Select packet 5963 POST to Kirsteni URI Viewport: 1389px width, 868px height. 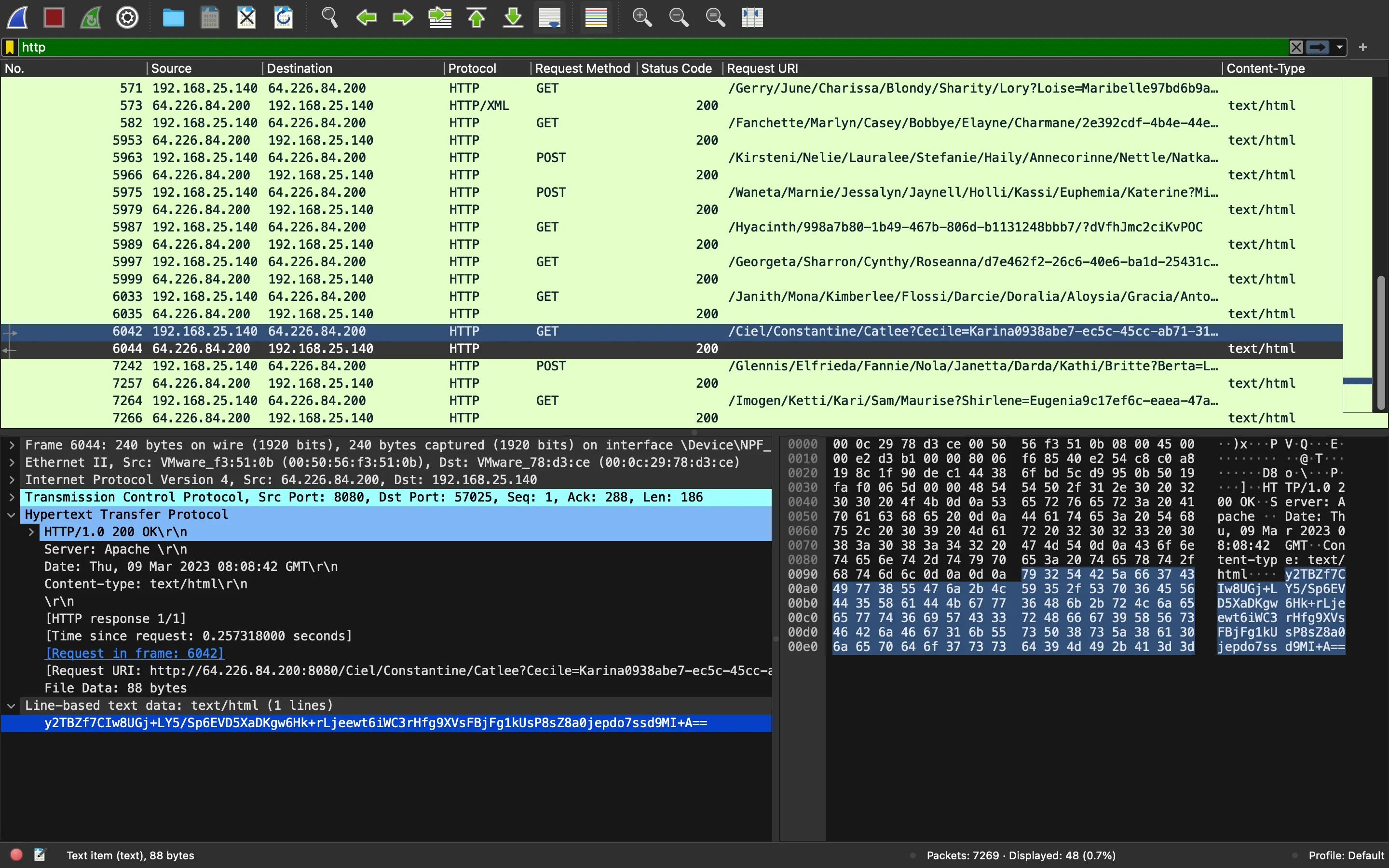coord(671,158)
